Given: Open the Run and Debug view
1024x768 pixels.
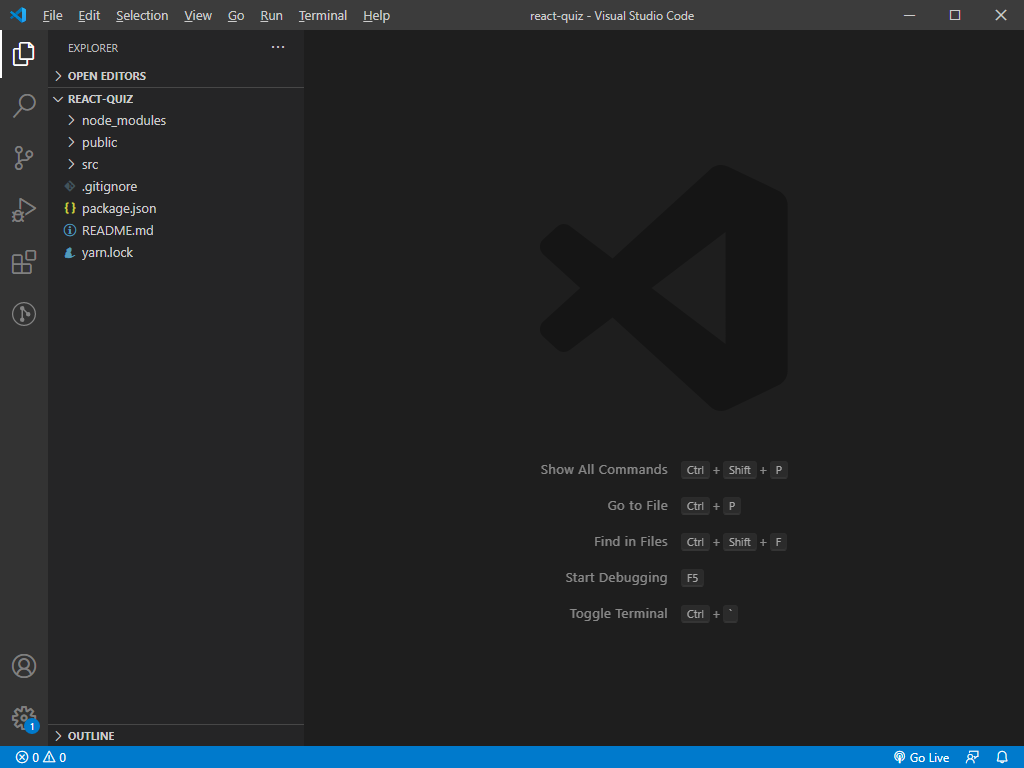Looking at the screenshot, I should (24, 210).
